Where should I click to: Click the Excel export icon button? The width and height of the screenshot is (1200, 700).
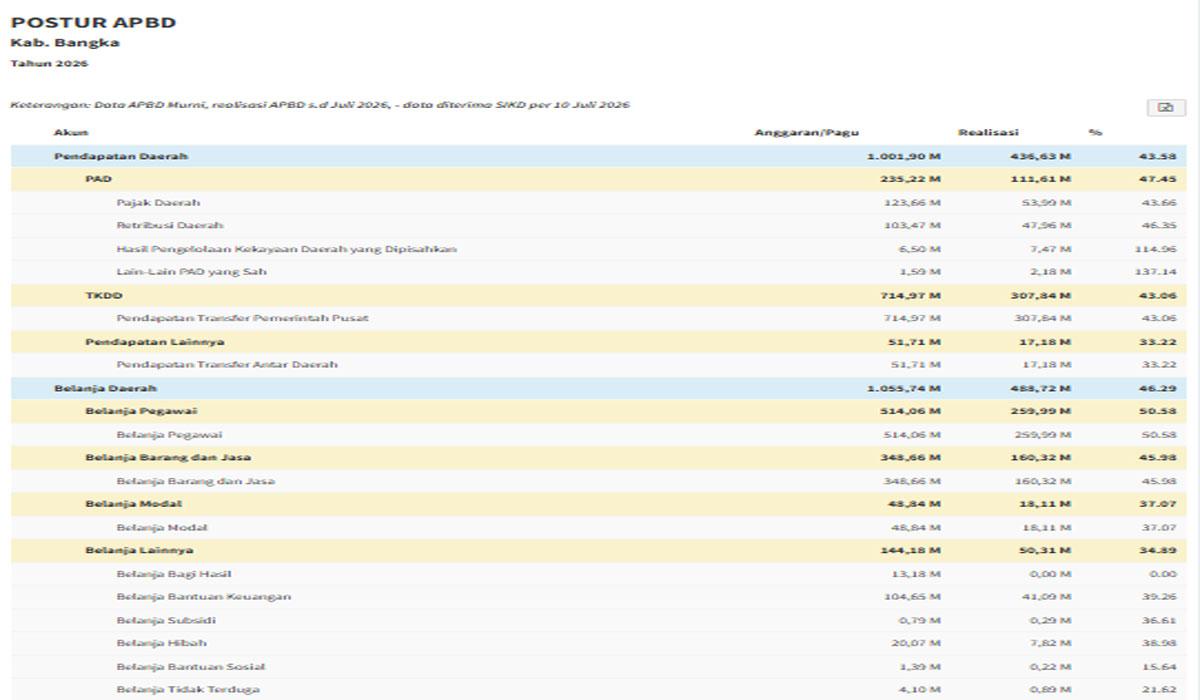tap(1165, 108)
